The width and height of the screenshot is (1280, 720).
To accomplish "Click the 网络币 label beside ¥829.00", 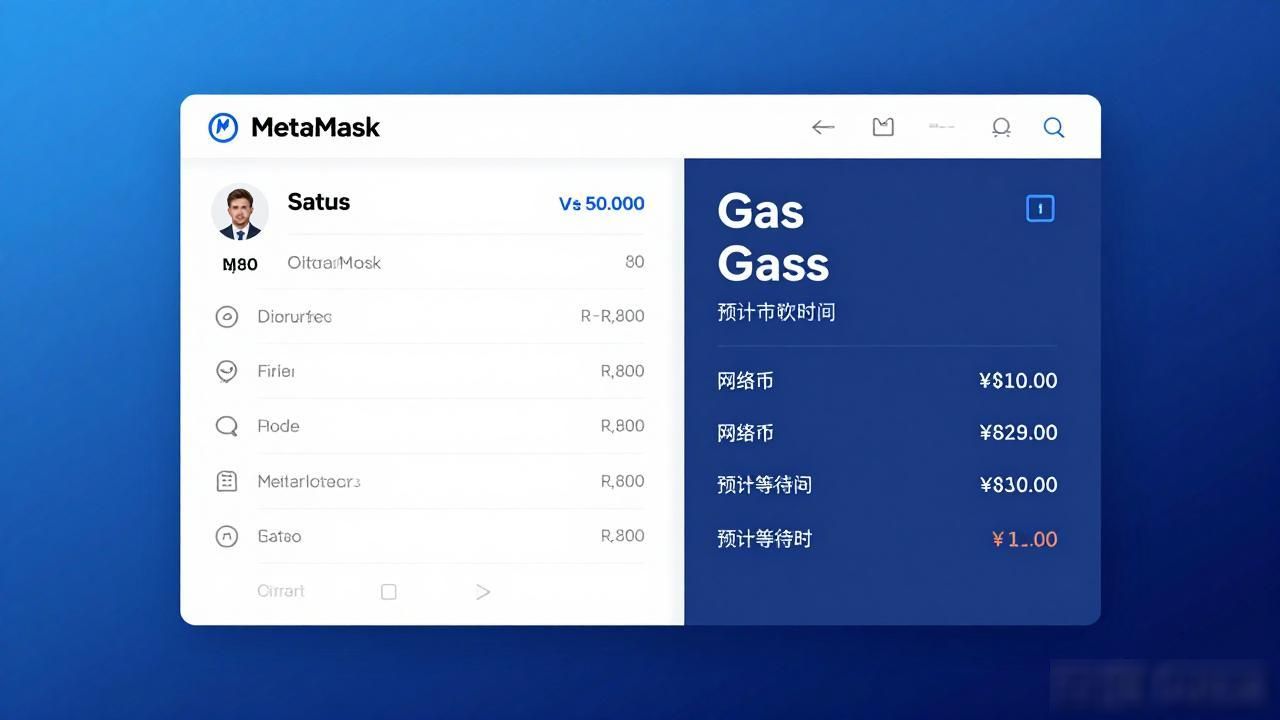I will pyautogui.click(x=745, y=433).
